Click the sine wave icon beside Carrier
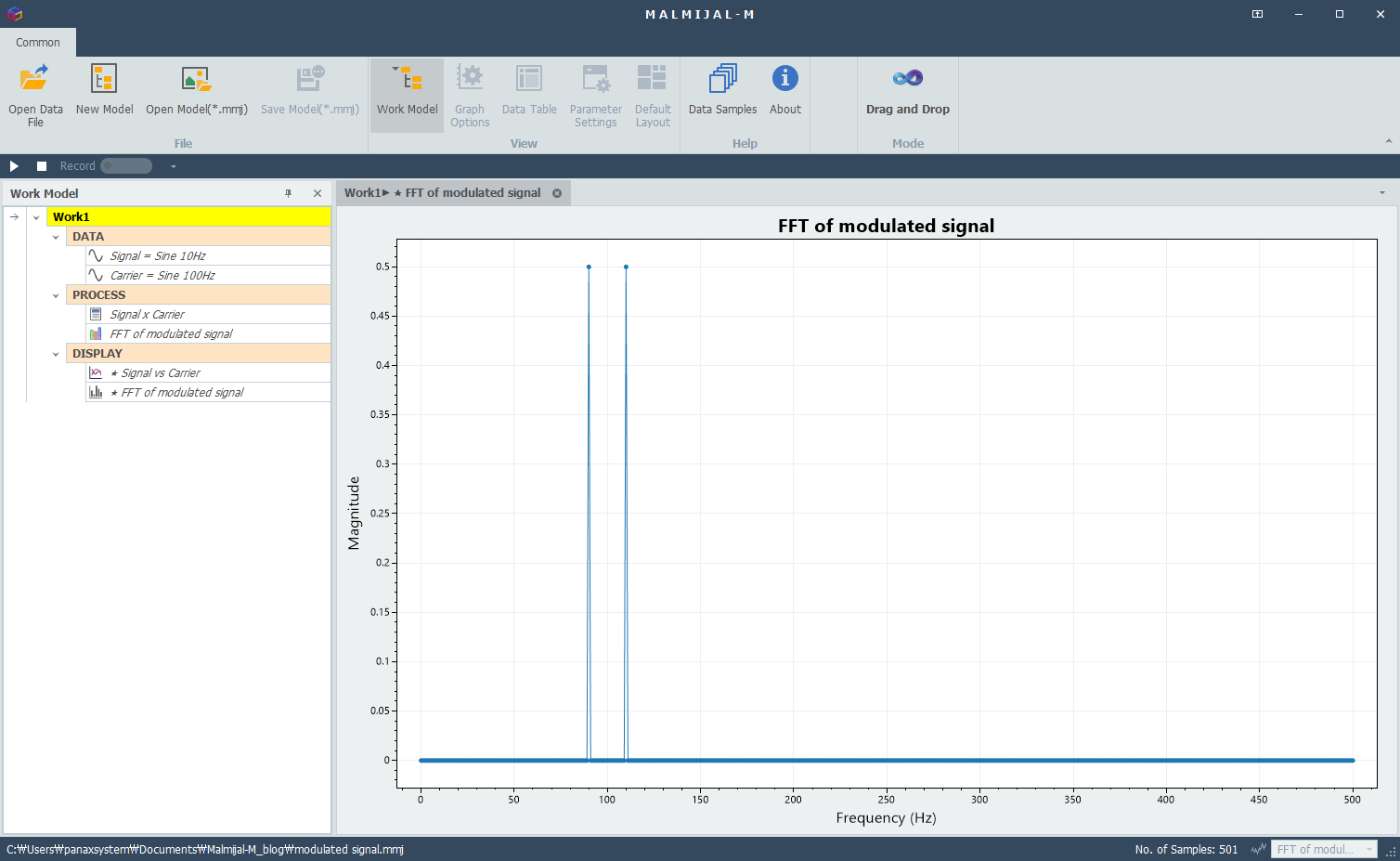1400x861 pixels. [x=96, y=275]
